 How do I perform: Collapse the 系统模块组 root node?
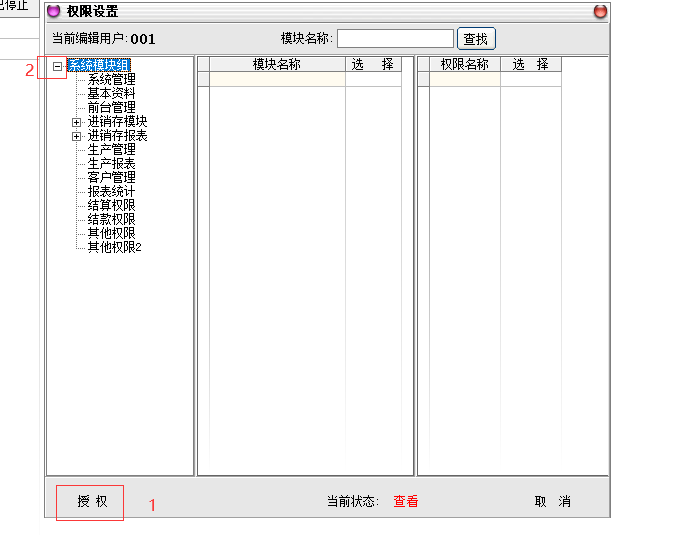tap(58, 66)
